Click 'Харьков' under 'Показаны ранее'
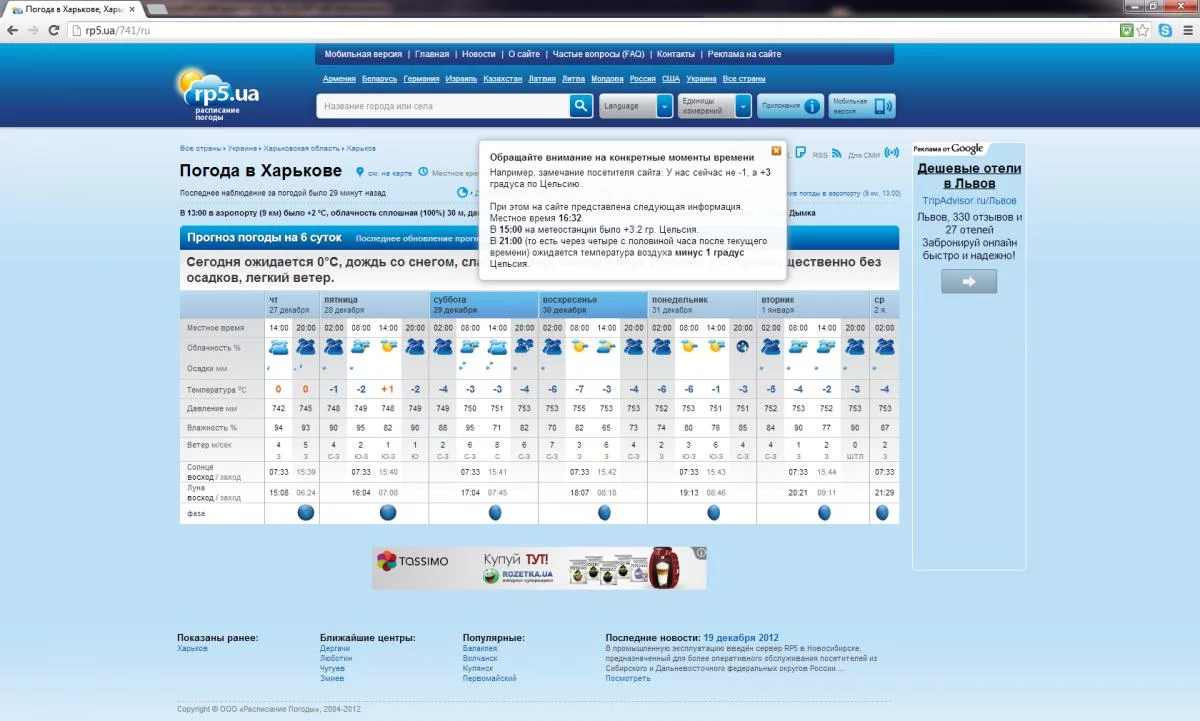The width and height of the screenshot is (1200, 721). pyautogui.click(x=193, y=649)
